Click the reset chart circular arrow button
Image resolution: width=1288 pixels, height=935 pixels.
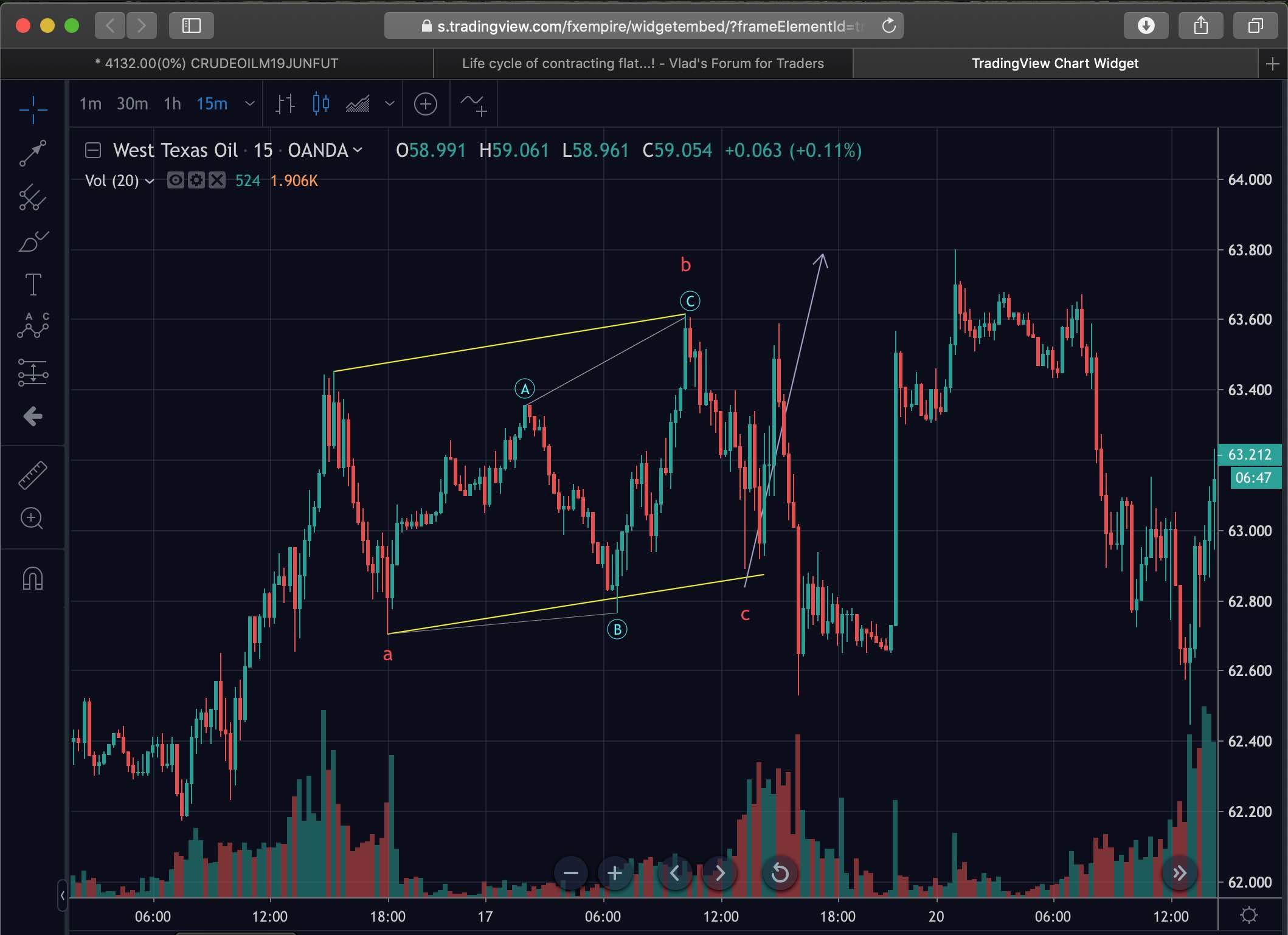[x=780, y=874]
